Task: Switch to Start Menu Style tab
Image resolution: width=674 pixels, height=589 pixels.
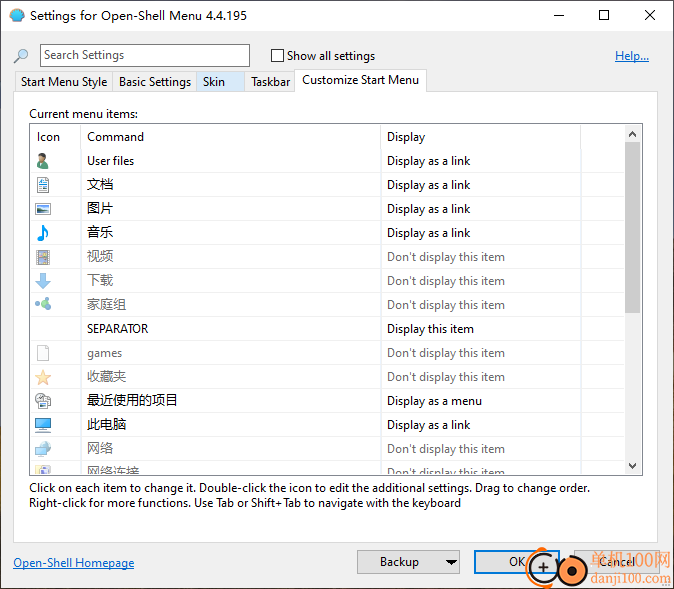Action: click(64, 82)
